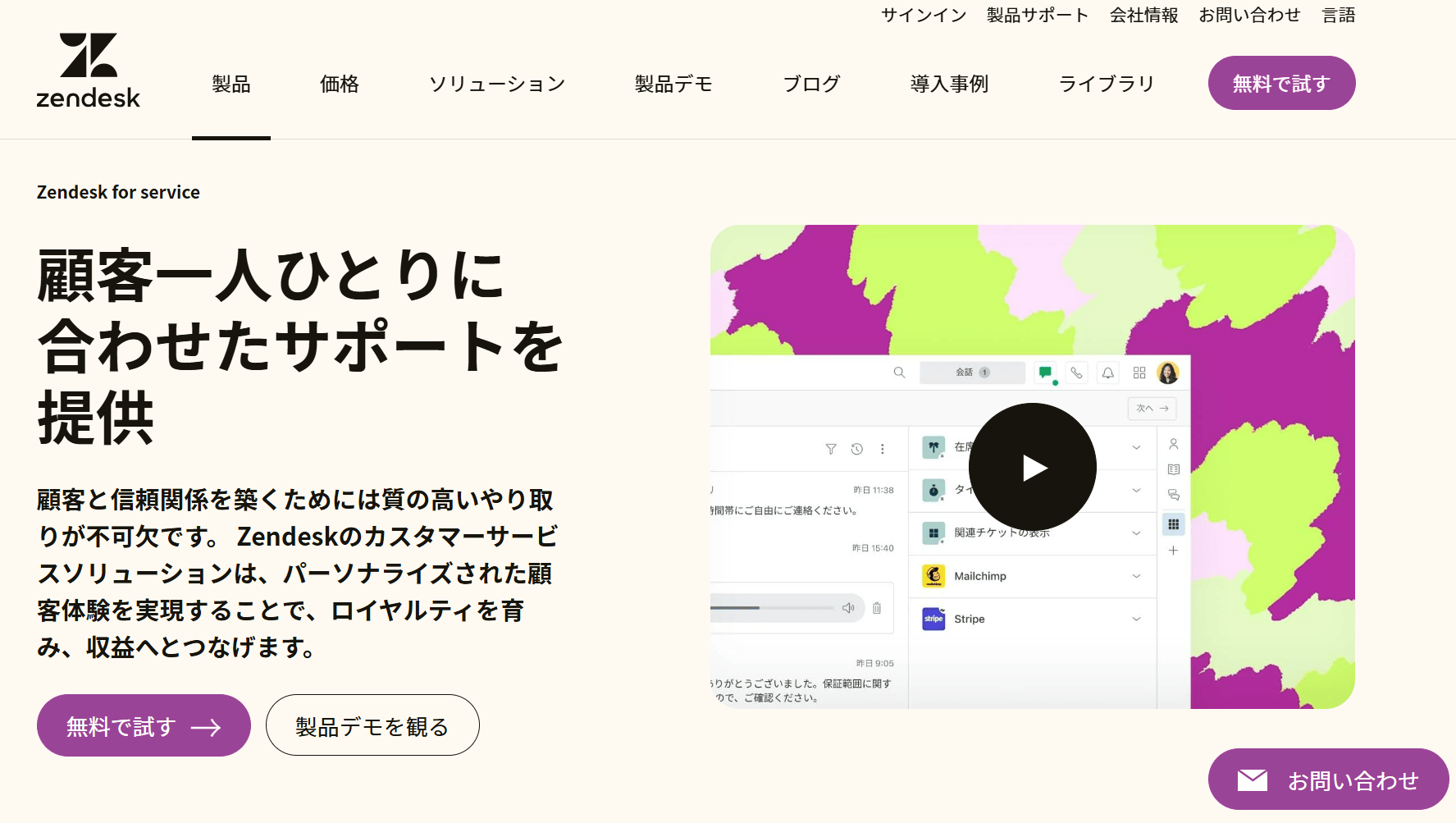Expand the stopwatch app row chevron
Viewport: 1456px width, 823px height.
1136,490
